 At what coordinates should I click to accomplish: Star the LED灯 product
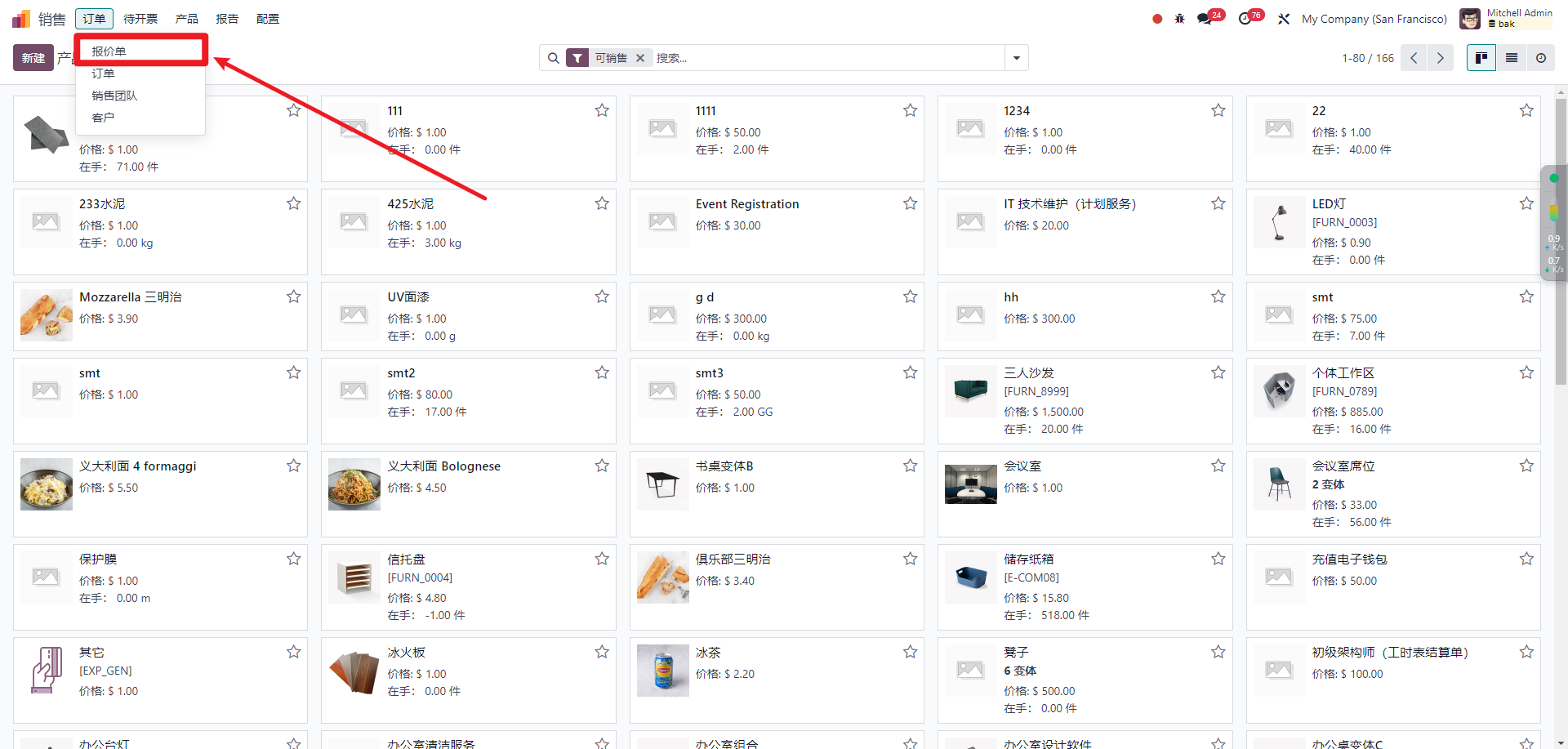(x=1526, y=203)
